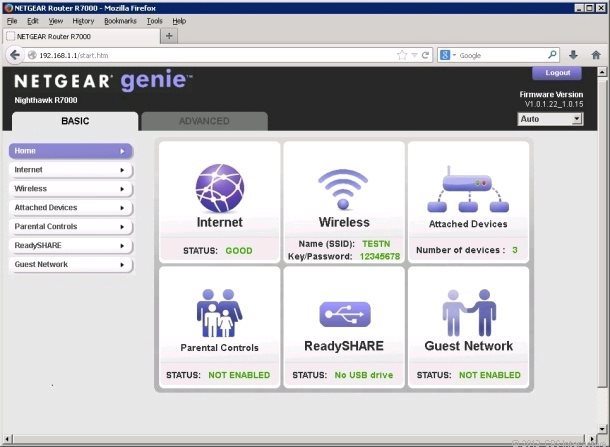Open the downloads arrow icon

tap(573, 55)
